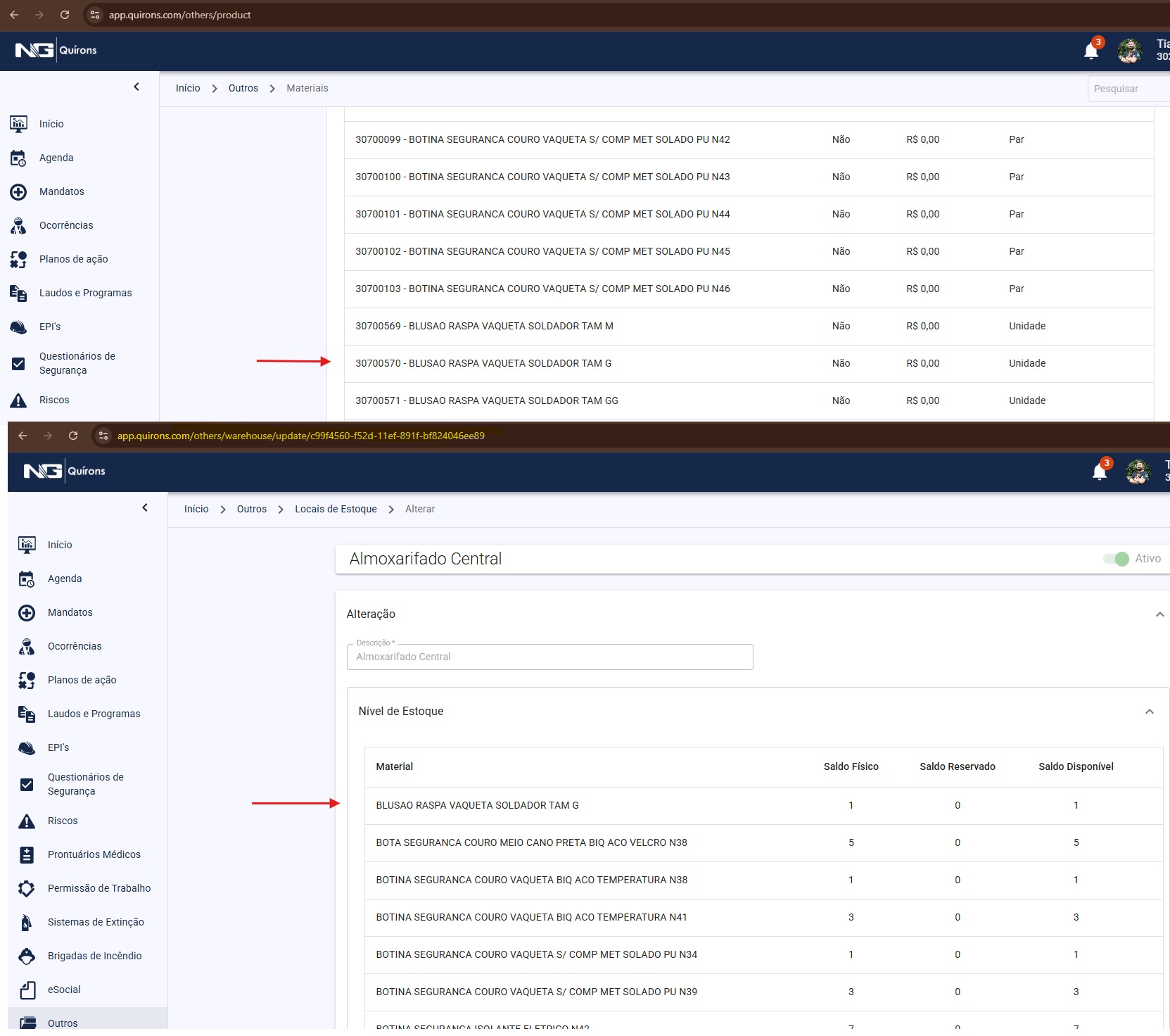Open Riscos in the bottom window sidebar
Screen dimensions: 1170x1036
pyautogui.click(x=63, y=821)
